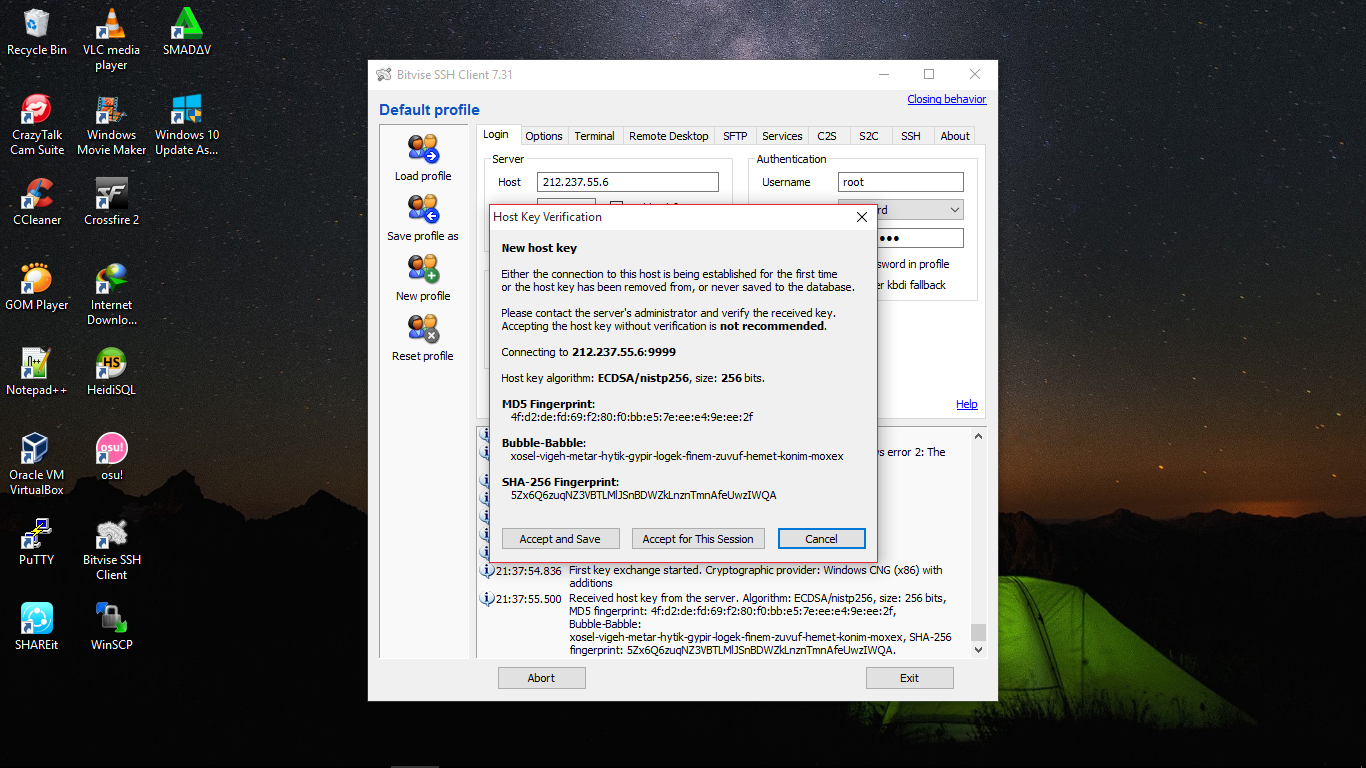Open the Bitvise SSH Client desktop shortcut
This screenshot has width=1366, height=768.
[111, 537]
